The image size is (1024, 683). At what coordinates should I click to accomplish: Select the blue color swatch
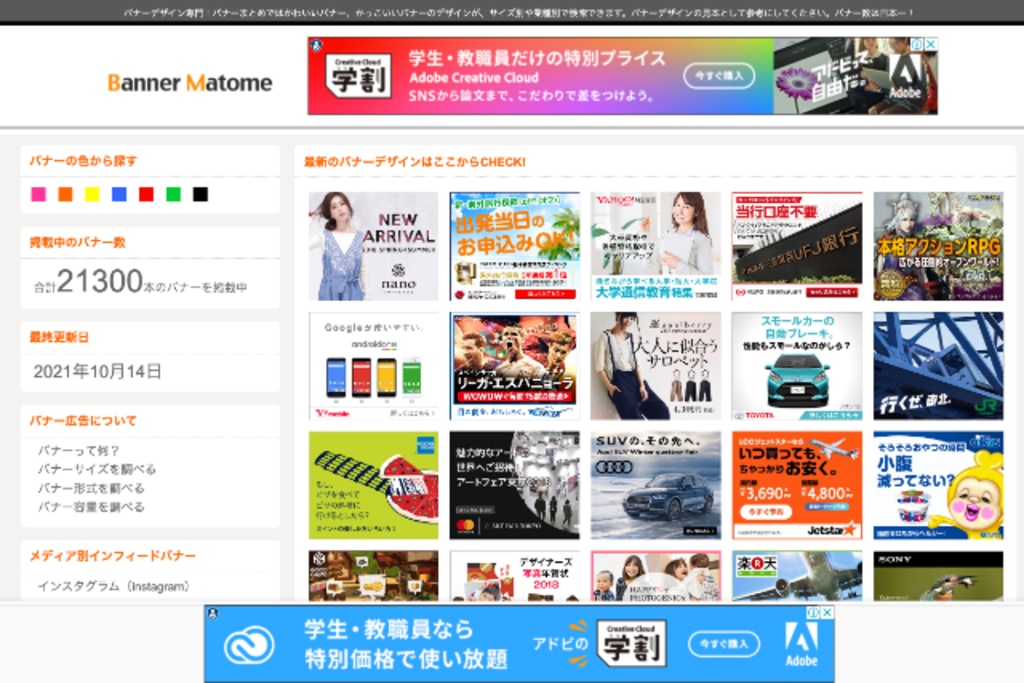(x=119, y=194)
